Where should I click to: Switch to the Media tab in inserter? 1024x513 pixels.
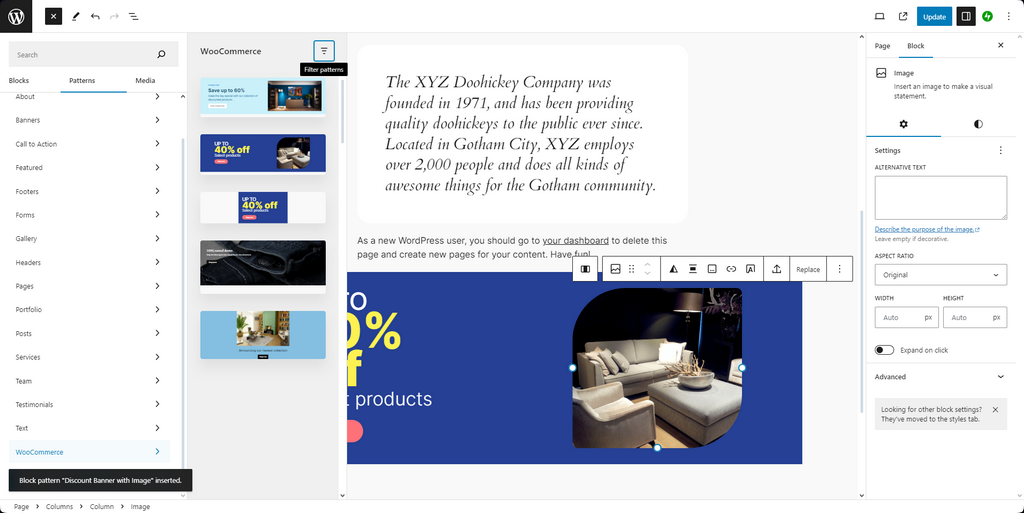click(x=145, y=81)
